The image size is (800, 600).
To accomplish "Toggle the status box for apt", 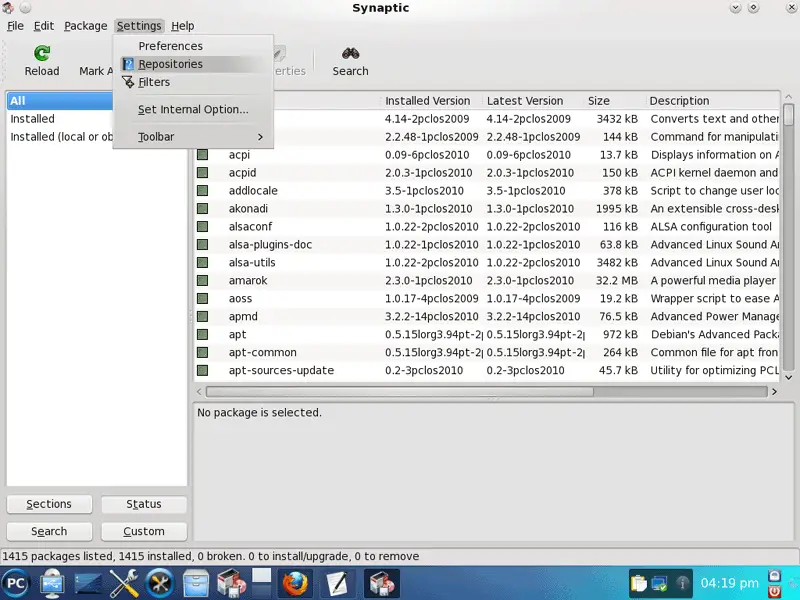I will click(203, 335).
